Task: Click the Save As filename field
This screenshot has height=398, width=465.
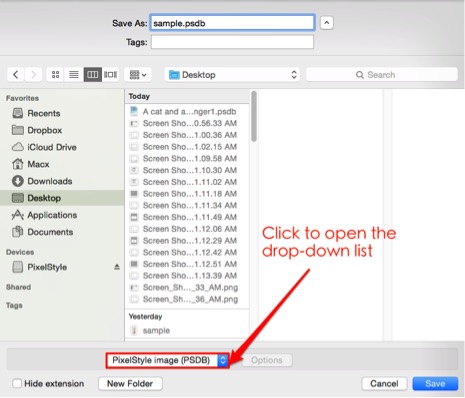Action: [x=232, y=23]
